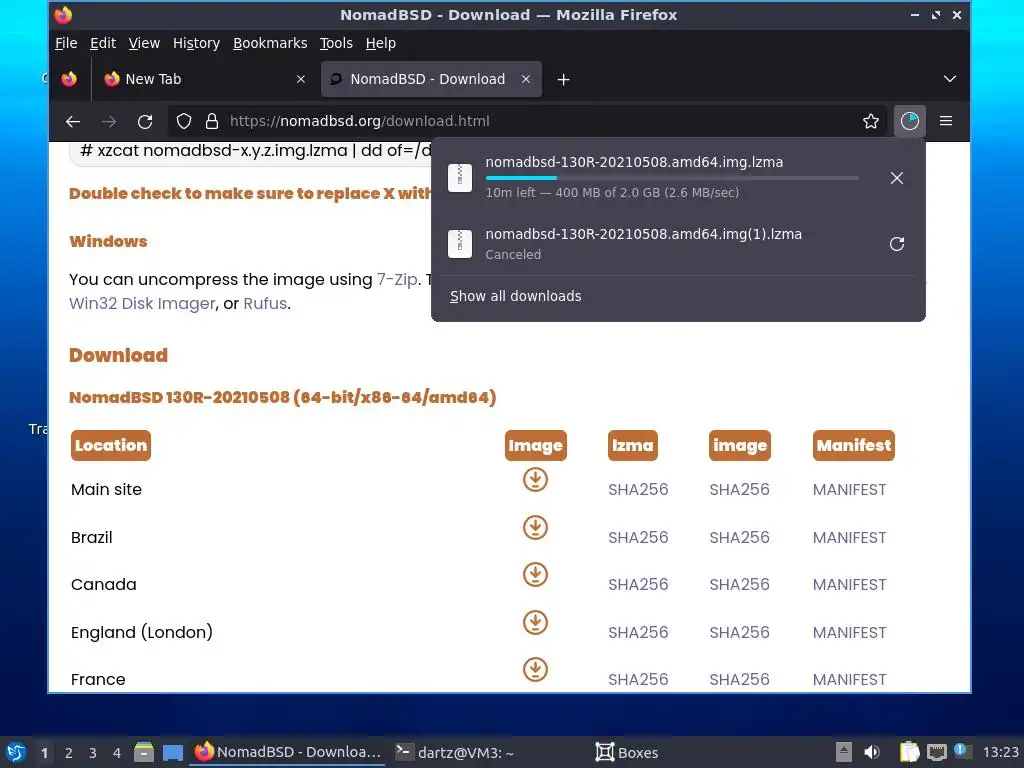Click the download progress bar
Screen dimensions: 1024x768
tap(671, 178)
